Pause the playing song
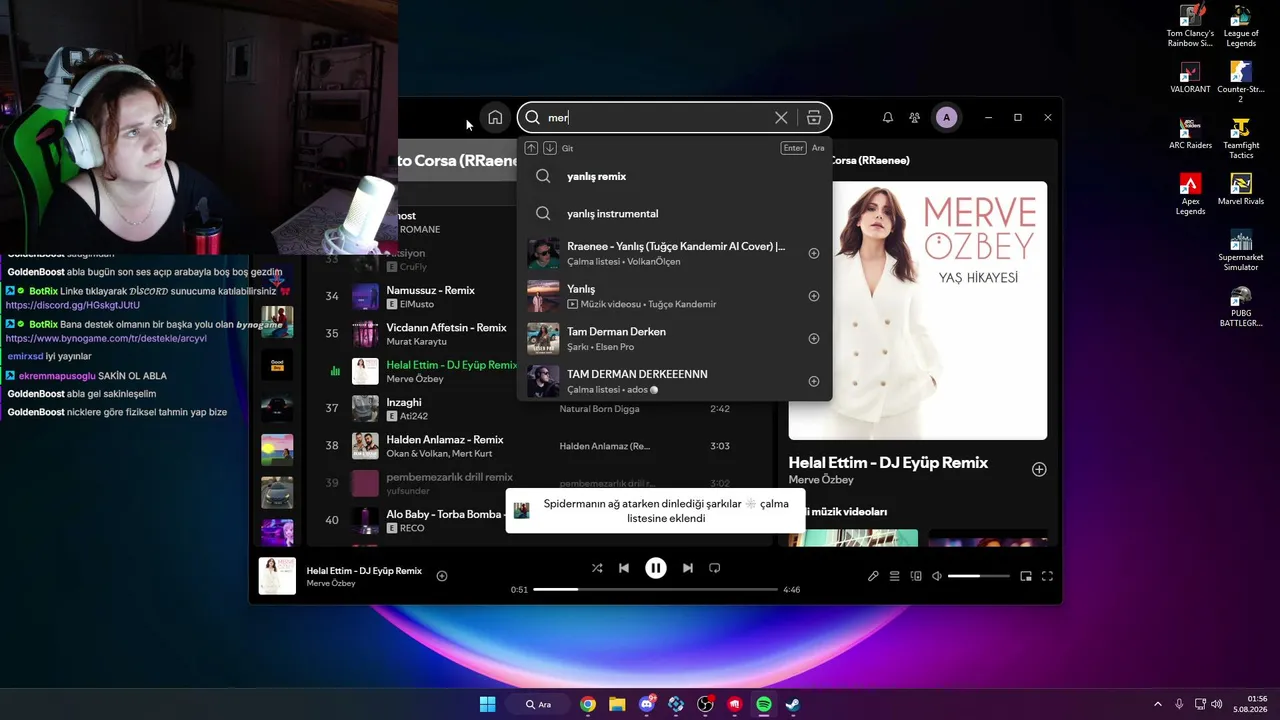This screenshot has height=720, width=1280. pos(656,568)
